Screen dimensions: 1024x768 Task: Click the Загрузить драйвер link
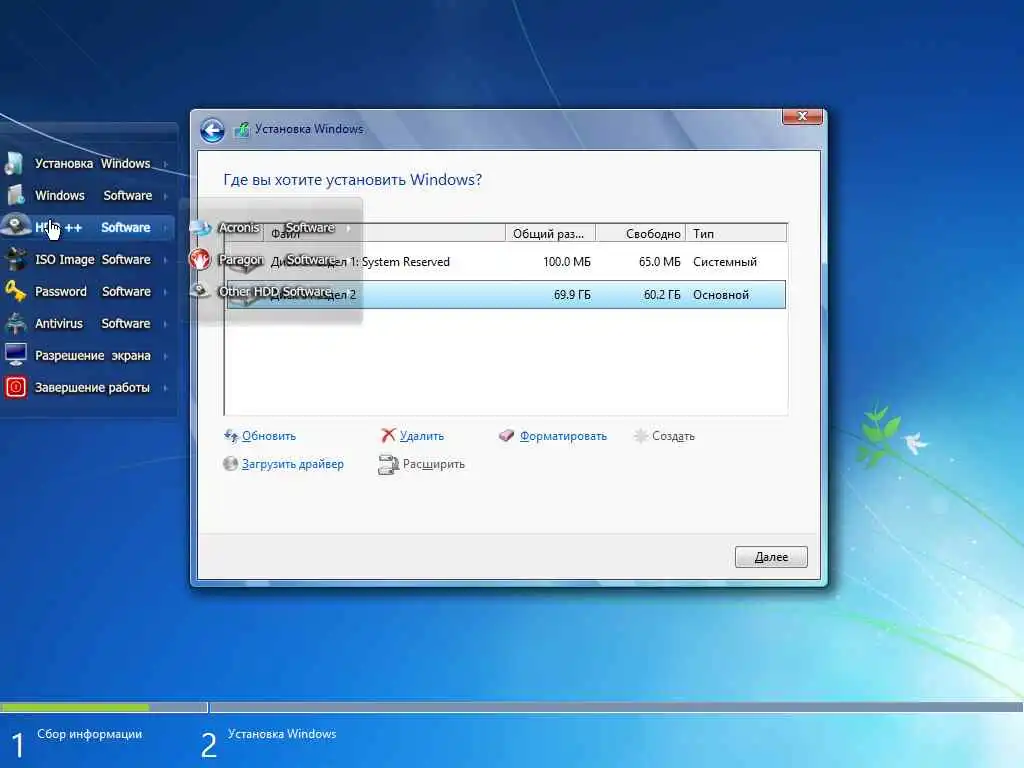point(293,464)
